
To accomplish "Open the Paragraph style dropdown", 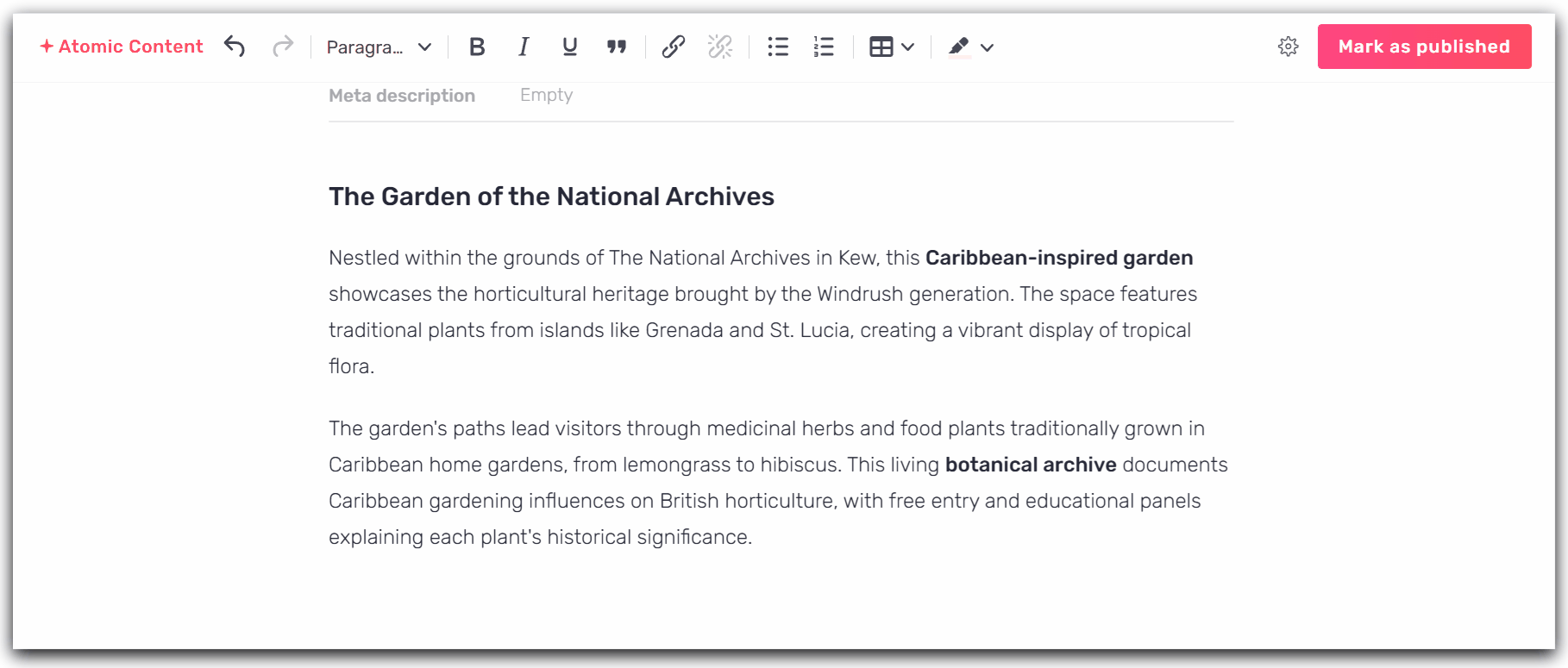I will tap(379, 47).
